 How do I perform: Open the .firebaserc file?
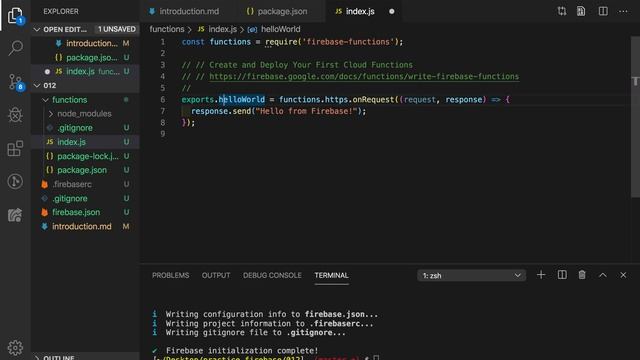pos(86,184)
